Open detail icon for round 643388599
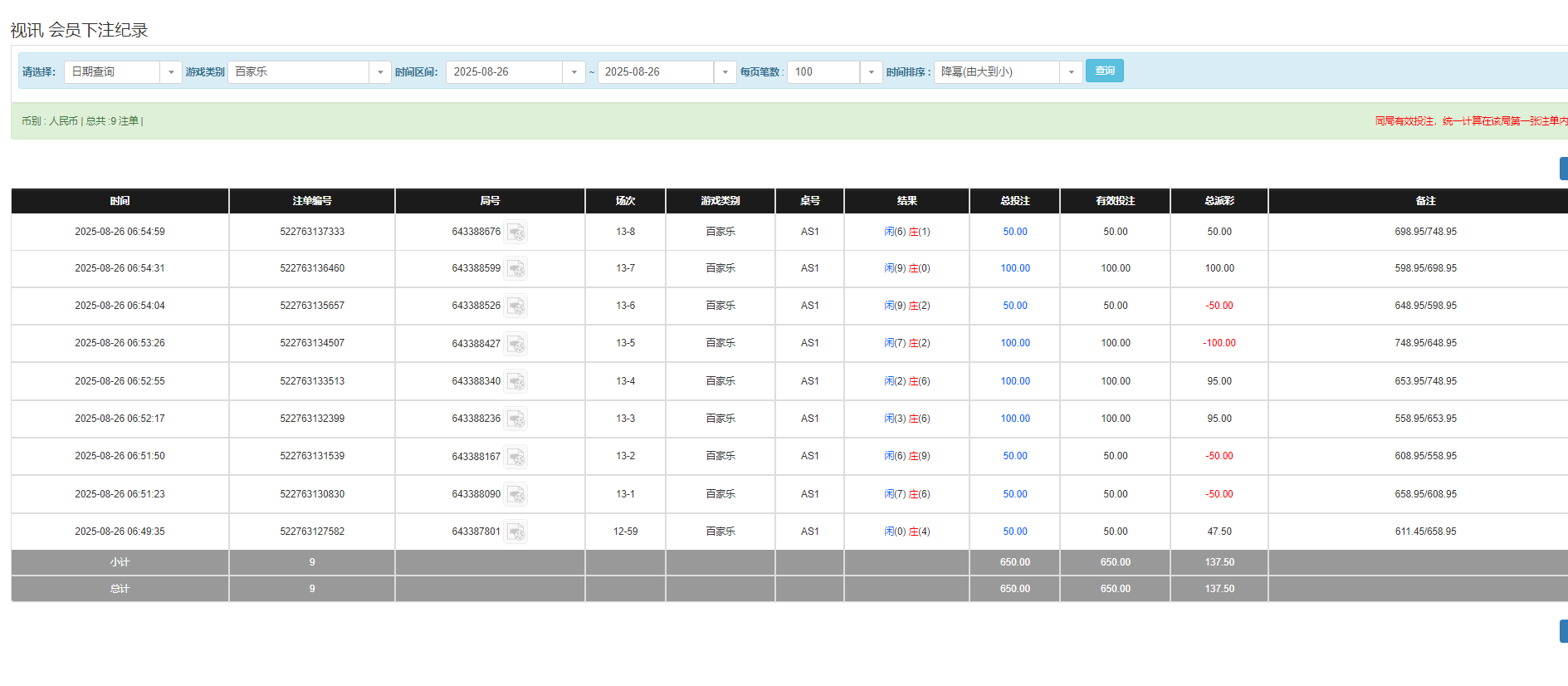Image resolution: width=1568 pixels, height=686 pixels. point(516,269)
